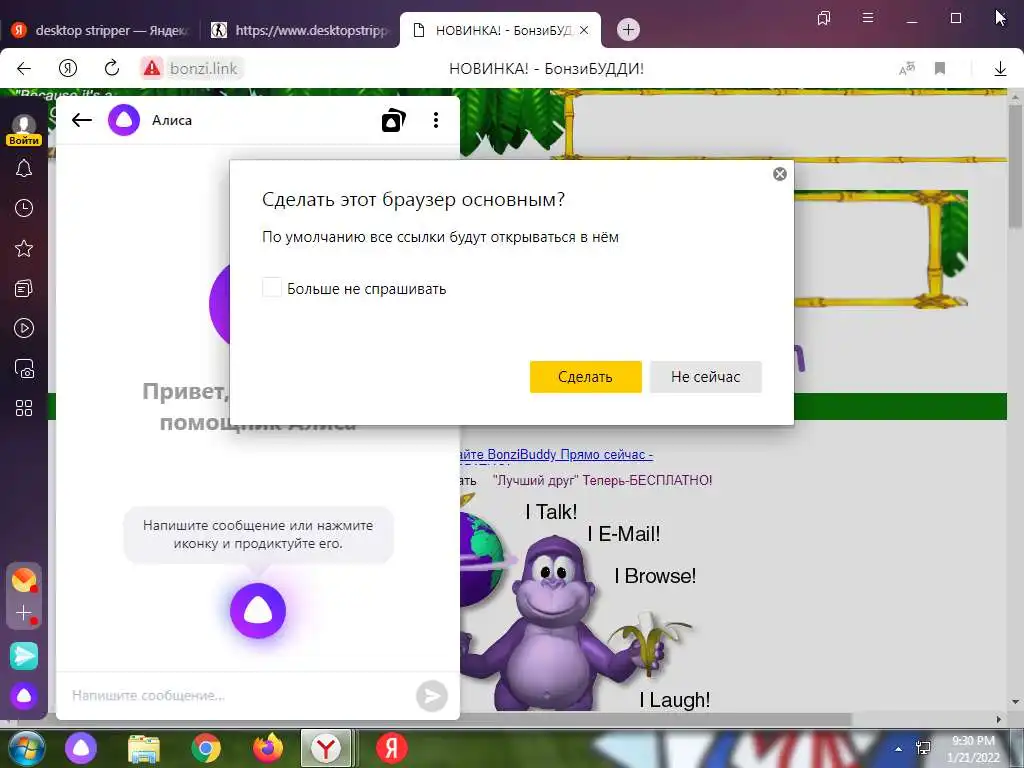Open the page translate icon

(x=907, y=69)
